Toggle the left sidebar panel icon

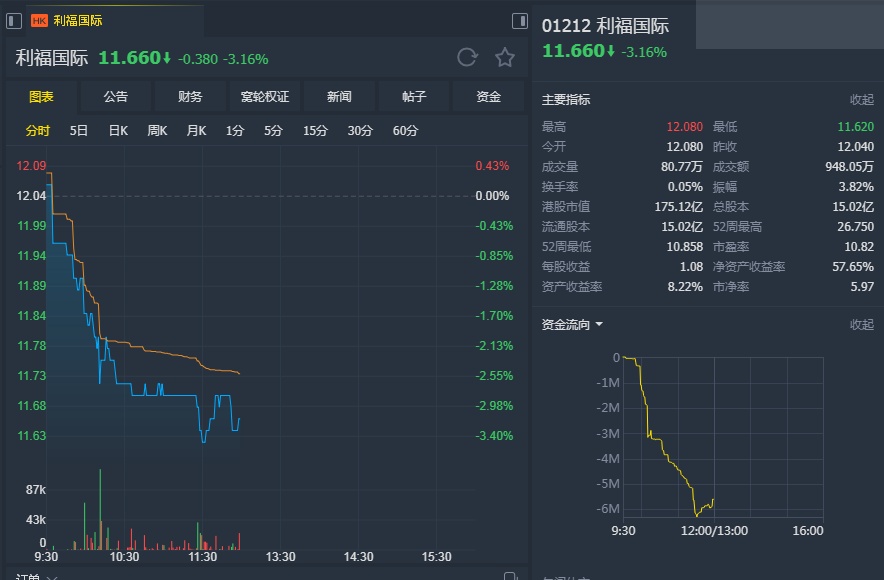(14, 20)
